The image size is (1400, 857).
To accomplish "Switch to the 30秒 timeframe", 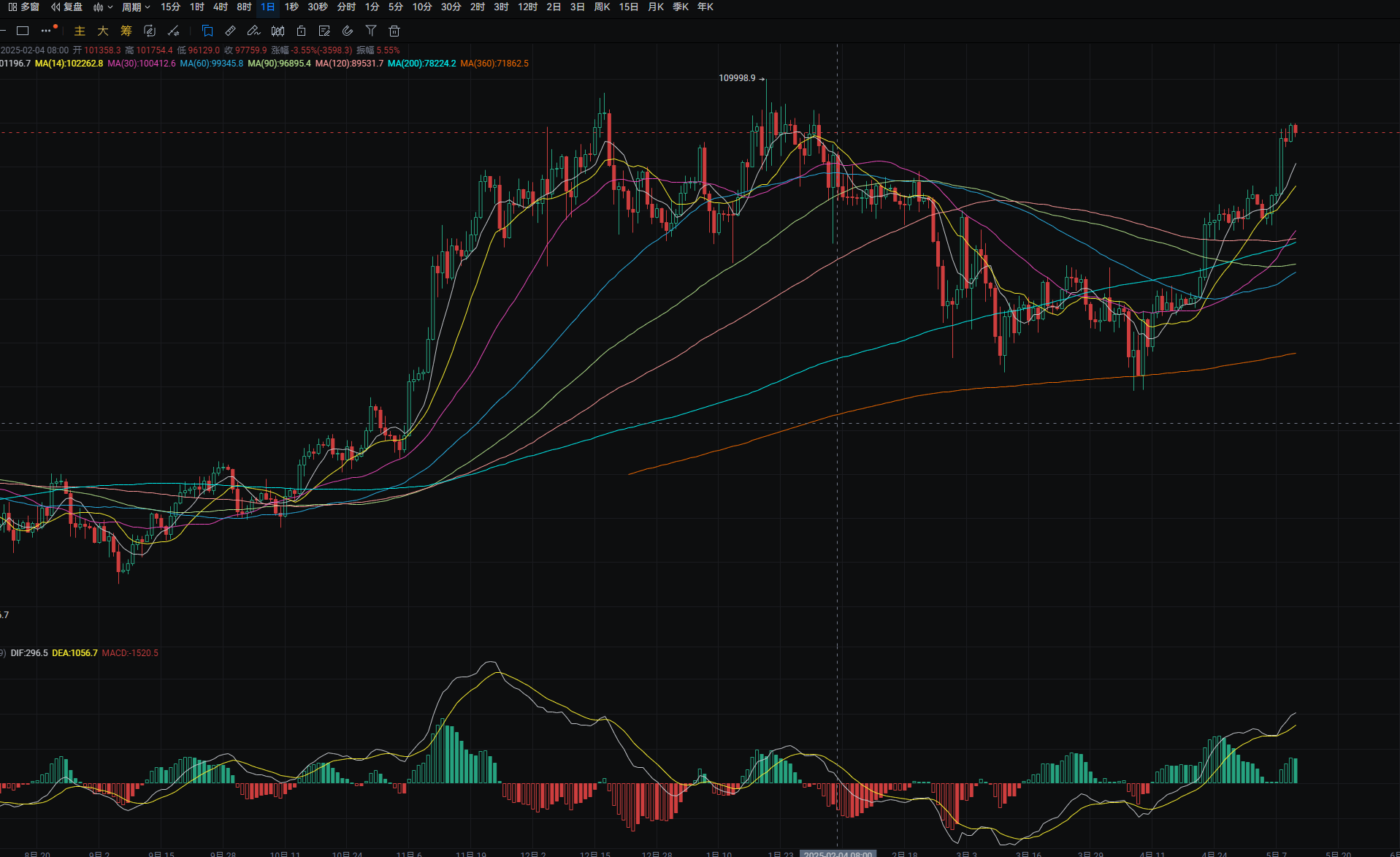I will [x=318, y=7].
